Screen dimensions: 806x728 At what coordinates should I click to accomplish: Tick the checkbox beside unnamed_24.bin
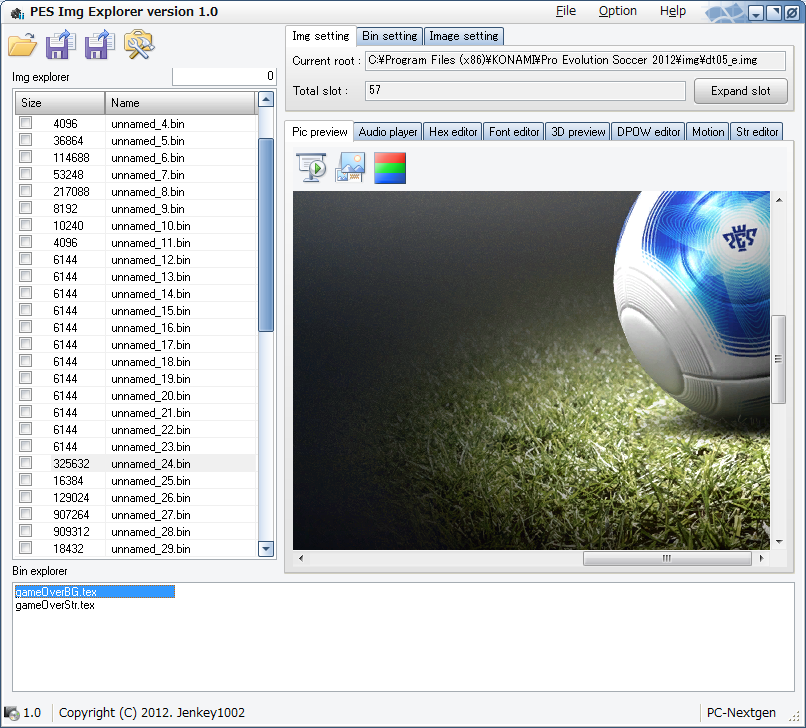26,464
